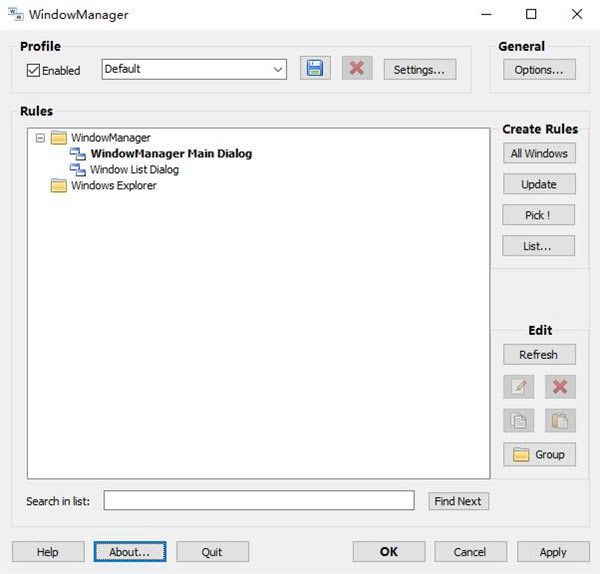This screenshot has height=574, width=600.
Task: Confirm with OK
Action: point(389,552)
